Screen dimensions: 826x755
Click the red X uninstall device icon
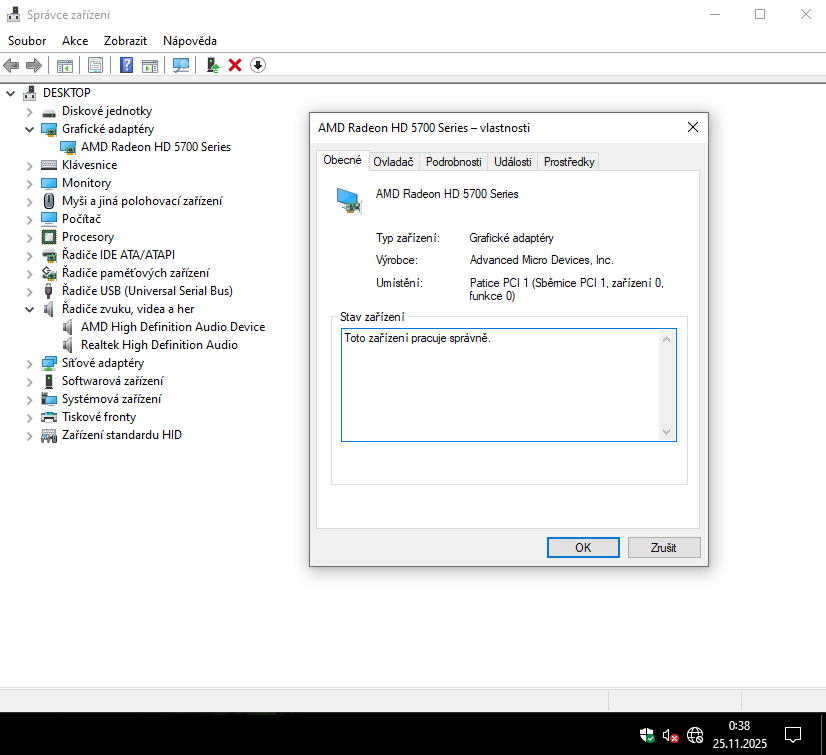coord(236,65)
